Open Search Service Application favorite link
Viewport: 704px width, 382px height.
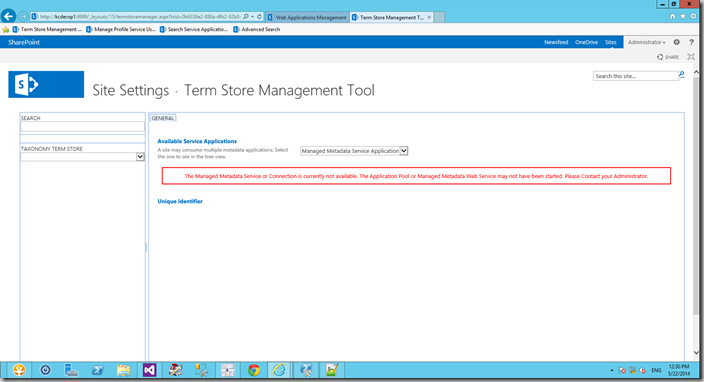tap(194, 30)
